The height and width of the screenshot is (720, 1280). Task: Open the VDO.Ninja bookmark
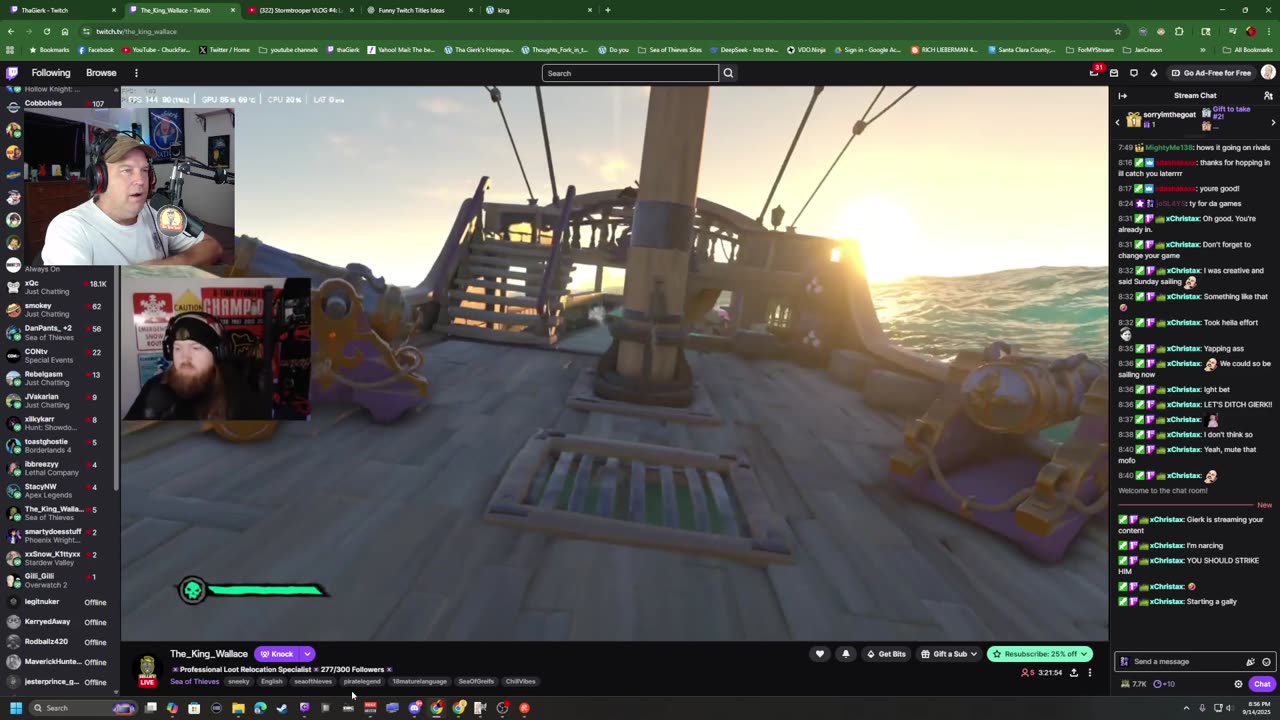[806, 50]
